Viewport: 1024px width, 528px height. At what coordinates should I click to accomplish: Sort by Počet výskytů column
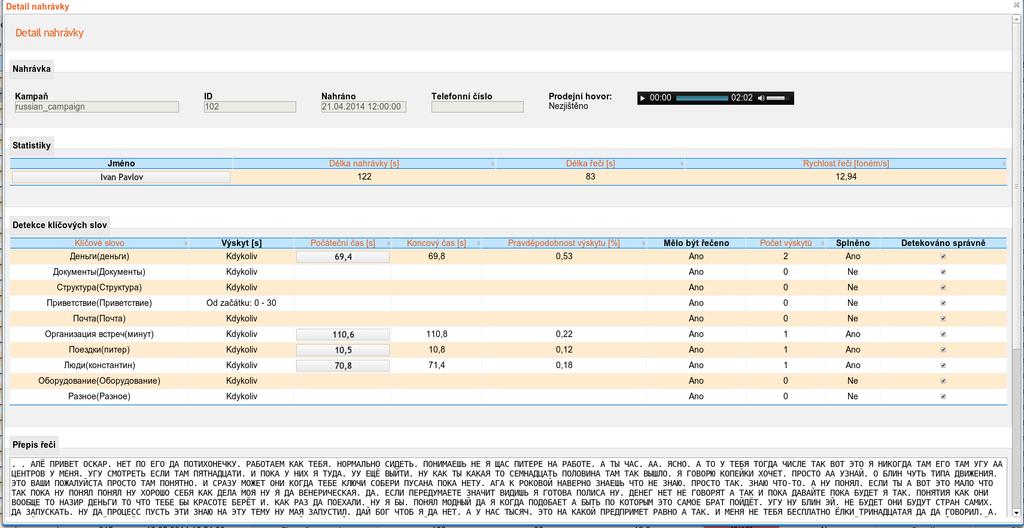click(x=786, y=243)
